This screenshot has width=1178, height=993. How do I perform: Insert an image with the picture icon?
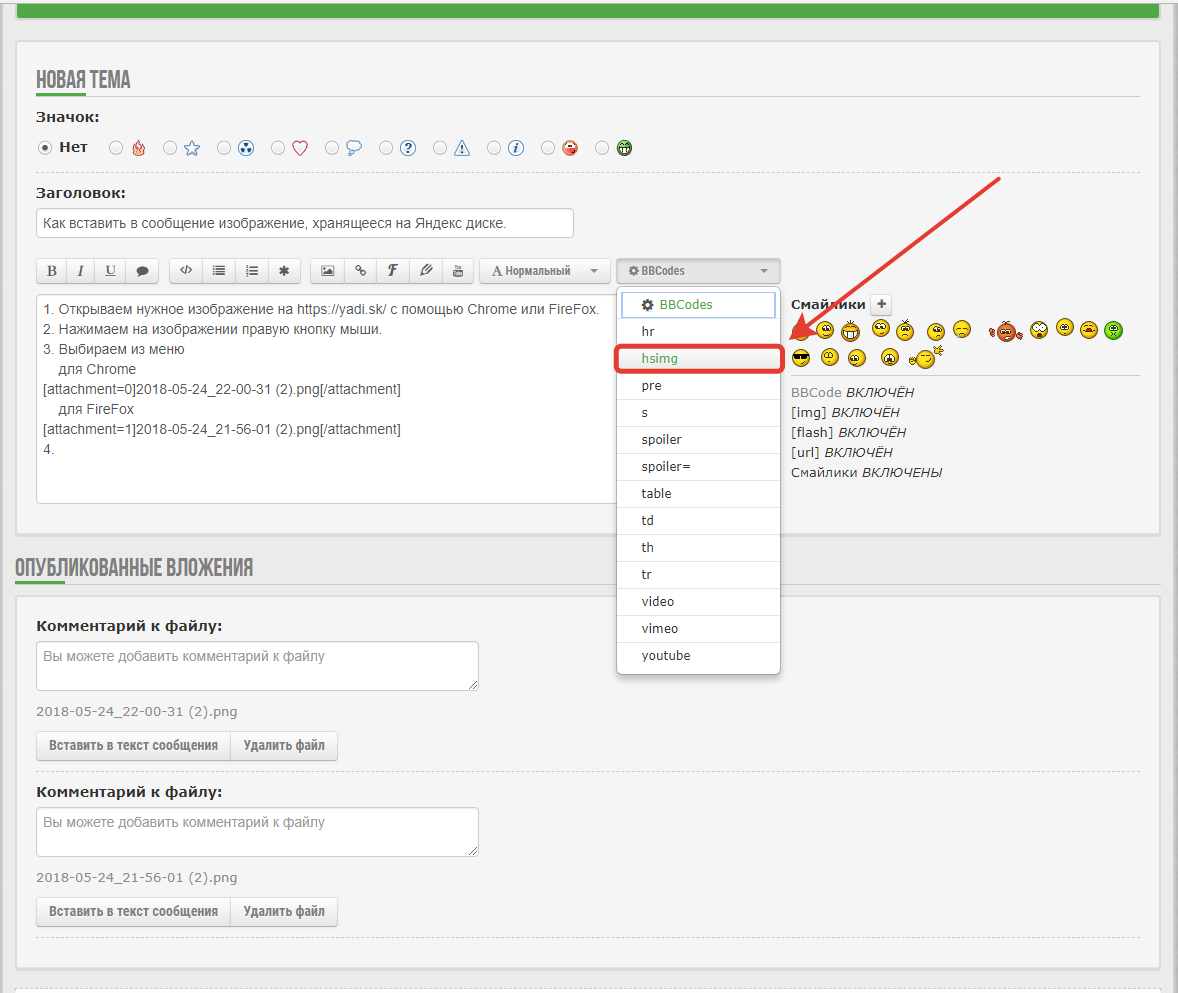click(327, 271)
